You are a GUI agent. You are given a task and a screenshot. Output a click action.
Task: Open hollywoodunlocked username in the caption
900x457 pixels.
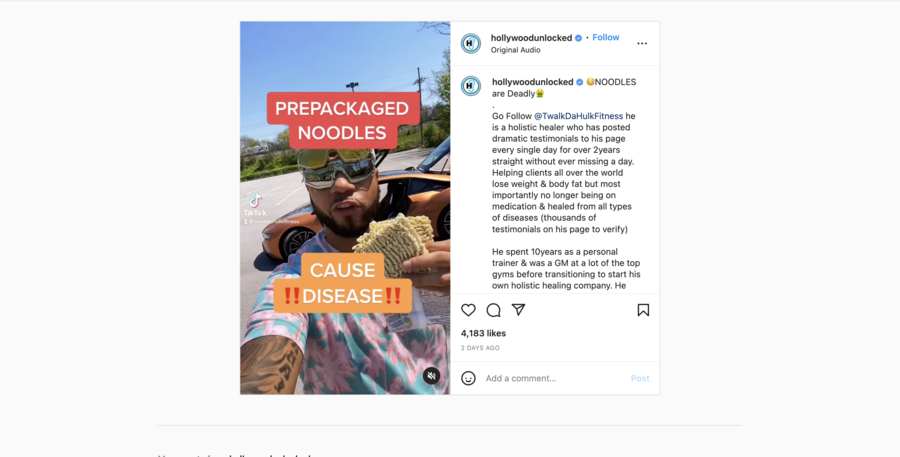(x=533, y=82)
